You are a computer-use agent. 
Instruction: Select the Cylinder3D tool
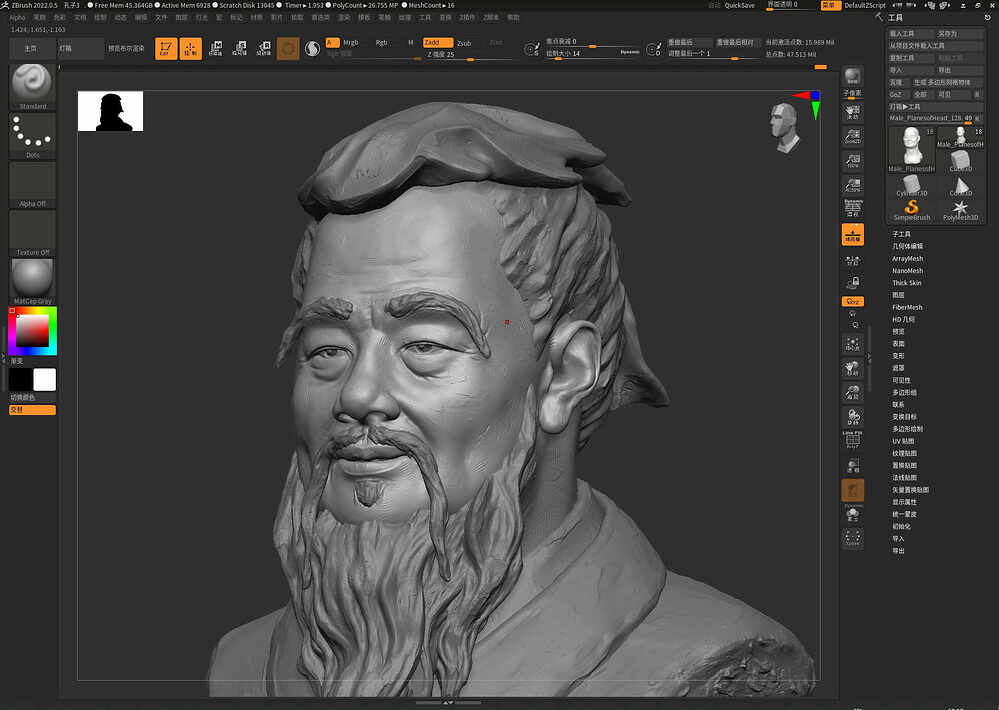point(912,186)
